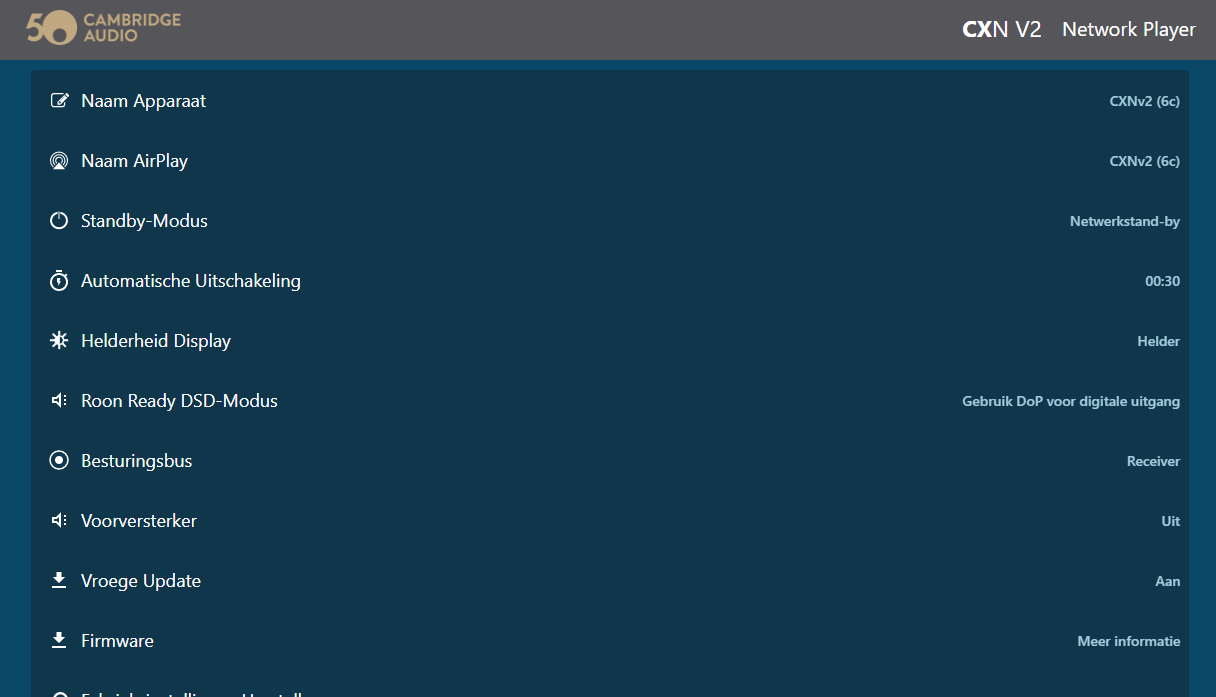The image size is (1216, 697).
Task: Click the download icon beside Firmware
Action: click(59, 641)
